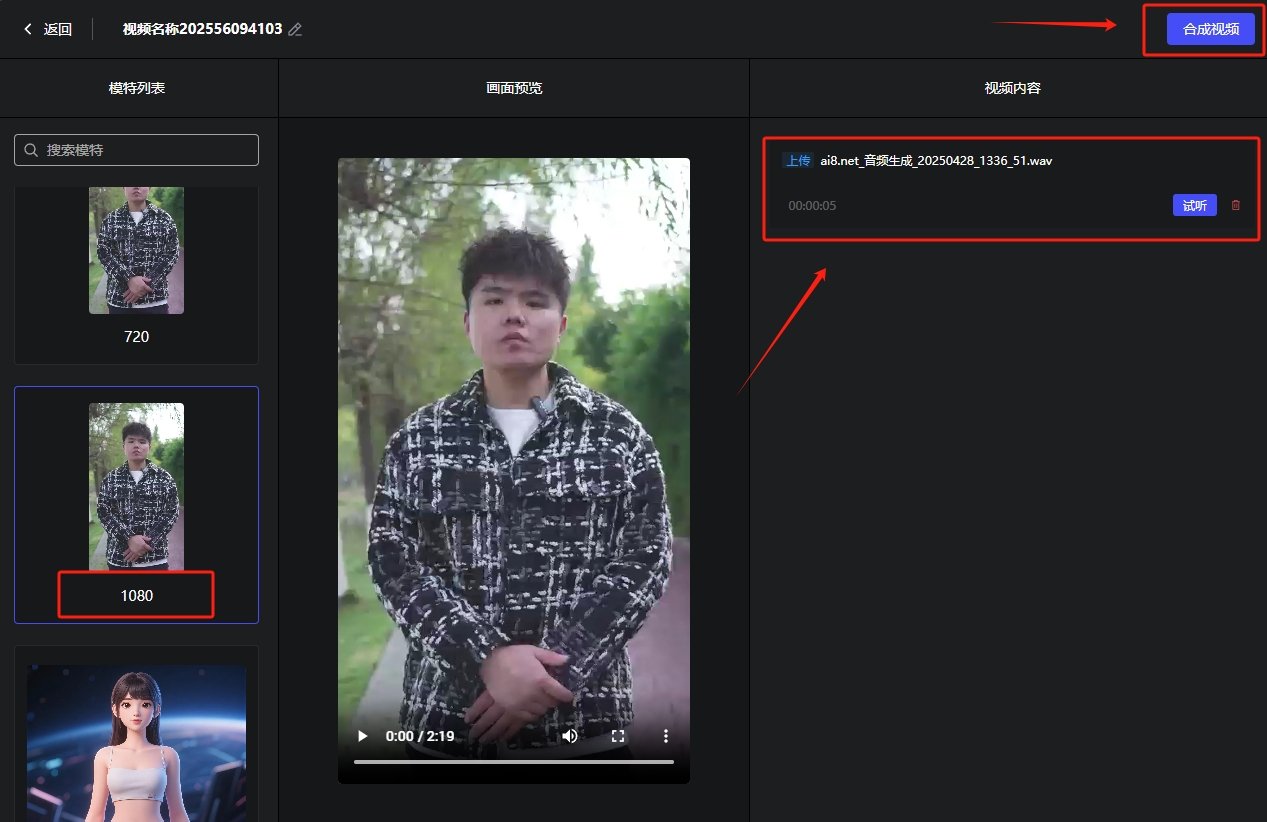Open the video player more options menu
This screenshot has width=1267, height=822.
(666, 736)
